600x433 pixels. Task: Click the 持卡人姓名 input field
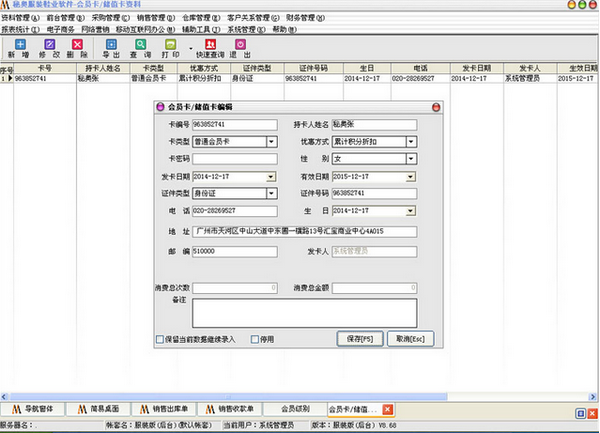pos(374,125)
